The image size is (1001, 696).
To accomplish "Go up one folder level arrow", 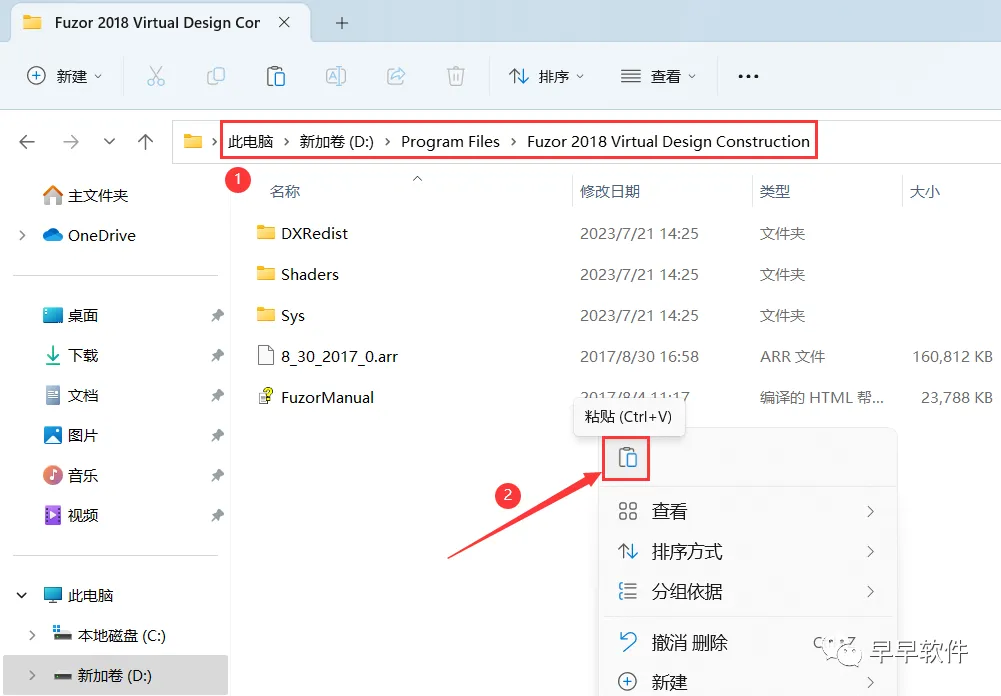I will 146,142.
